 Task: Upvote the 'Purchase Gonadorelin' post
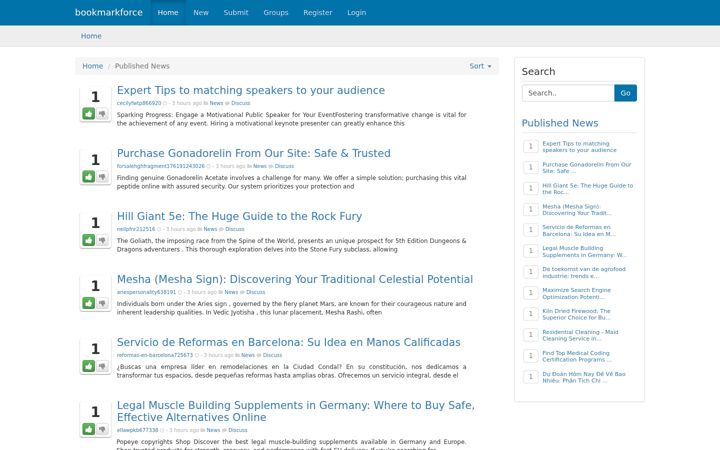[x=89, y=177]
